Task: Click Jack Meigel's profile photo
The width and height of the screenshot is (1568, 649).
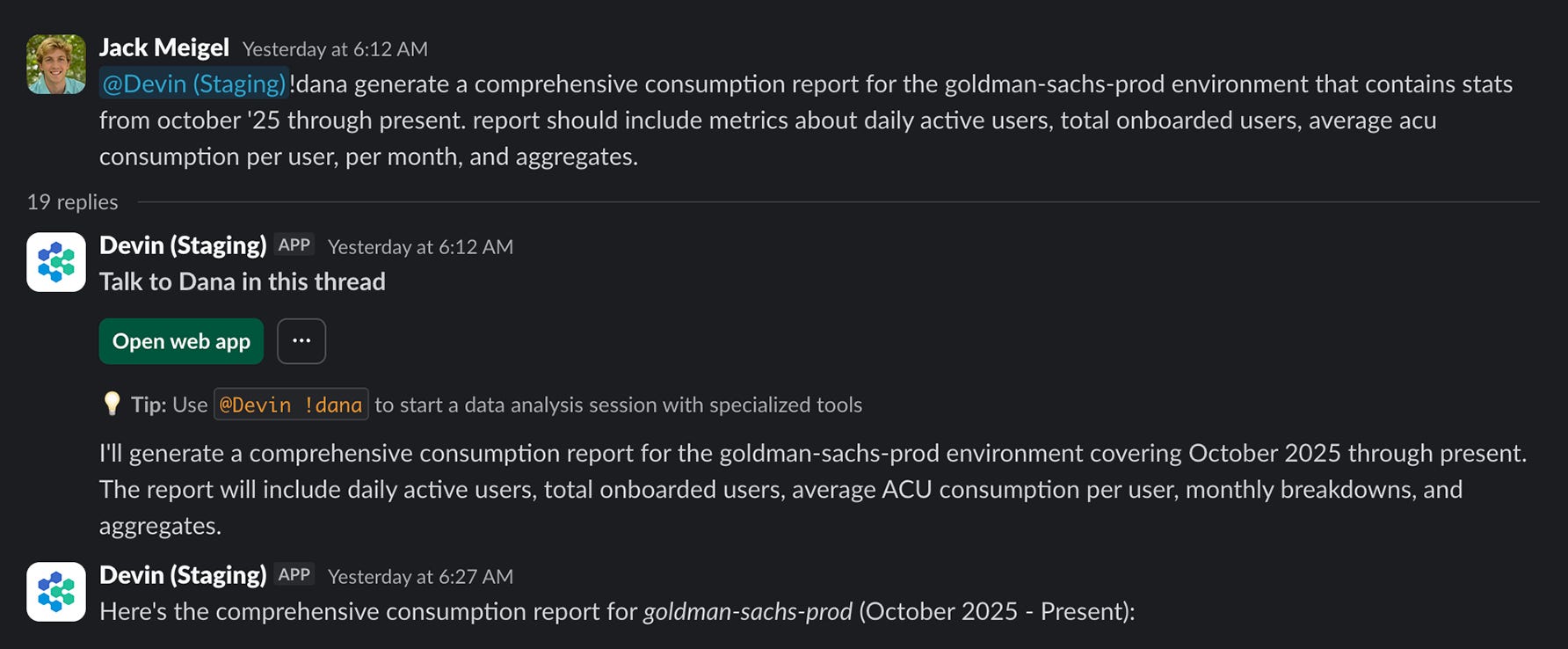Action: [56, 64]
